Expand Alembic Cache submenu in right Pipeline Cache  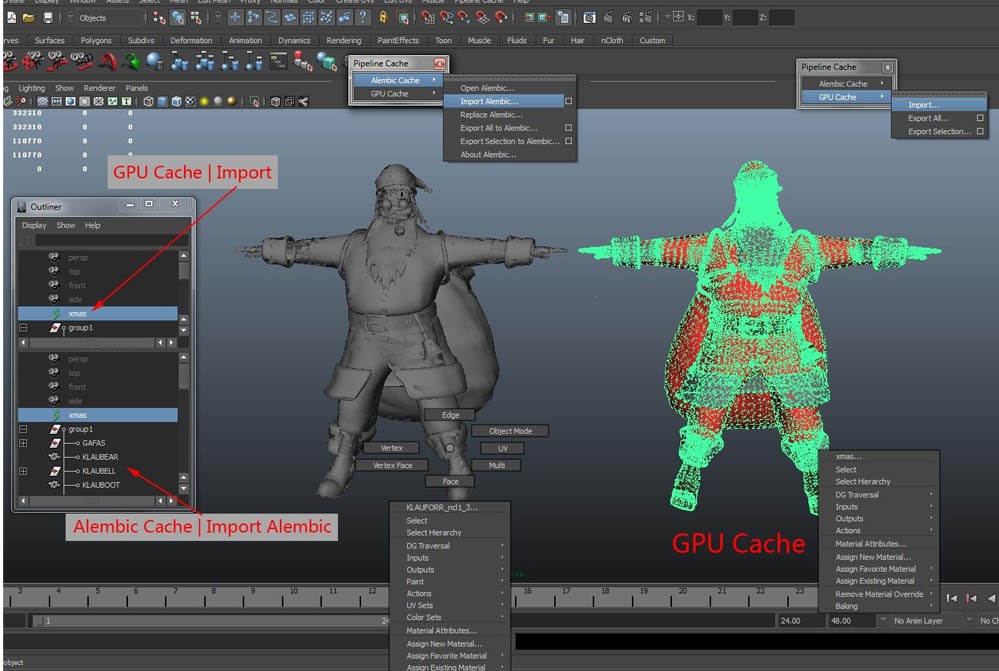coord(846,83)
